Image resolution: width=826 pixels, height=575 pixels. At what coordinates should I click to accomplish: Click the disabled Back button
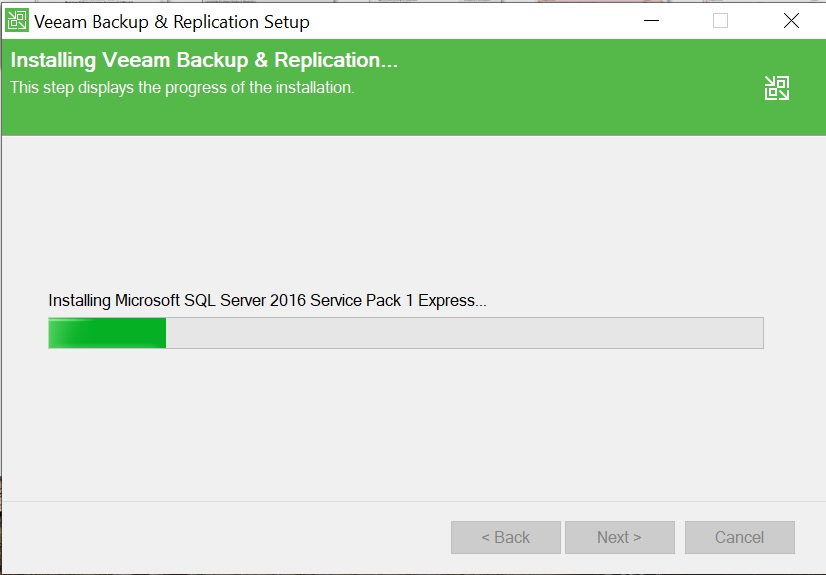pyautogui.click(x=506, y=537)
